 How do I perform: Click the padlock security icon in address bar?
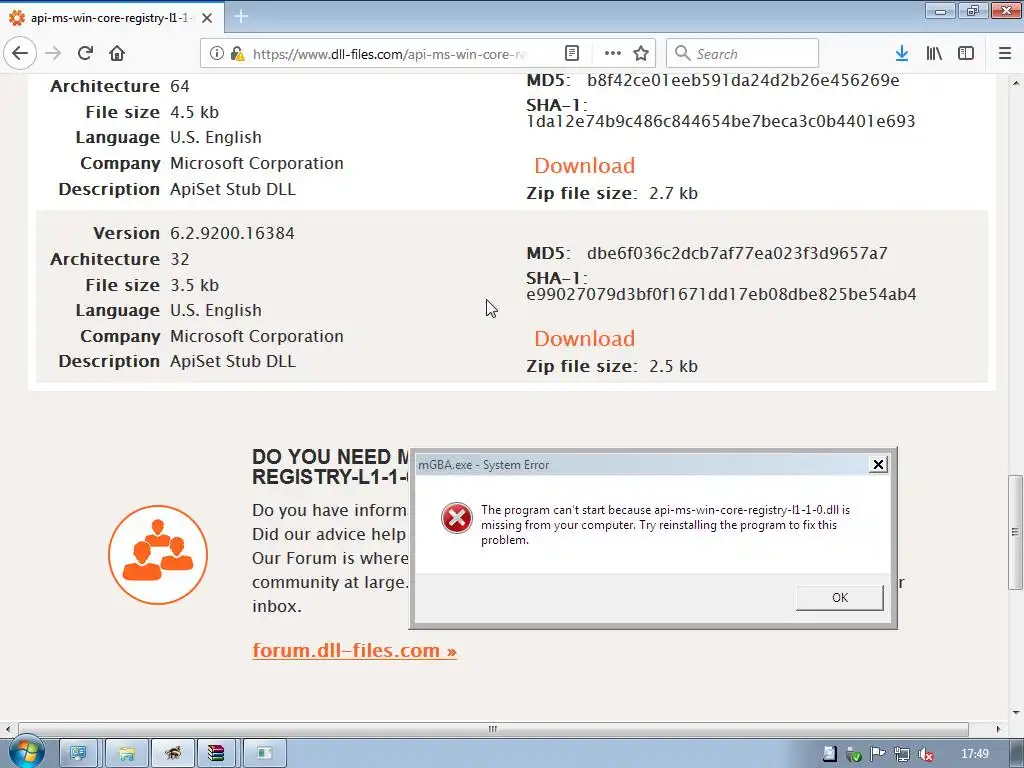click(237, 54)
